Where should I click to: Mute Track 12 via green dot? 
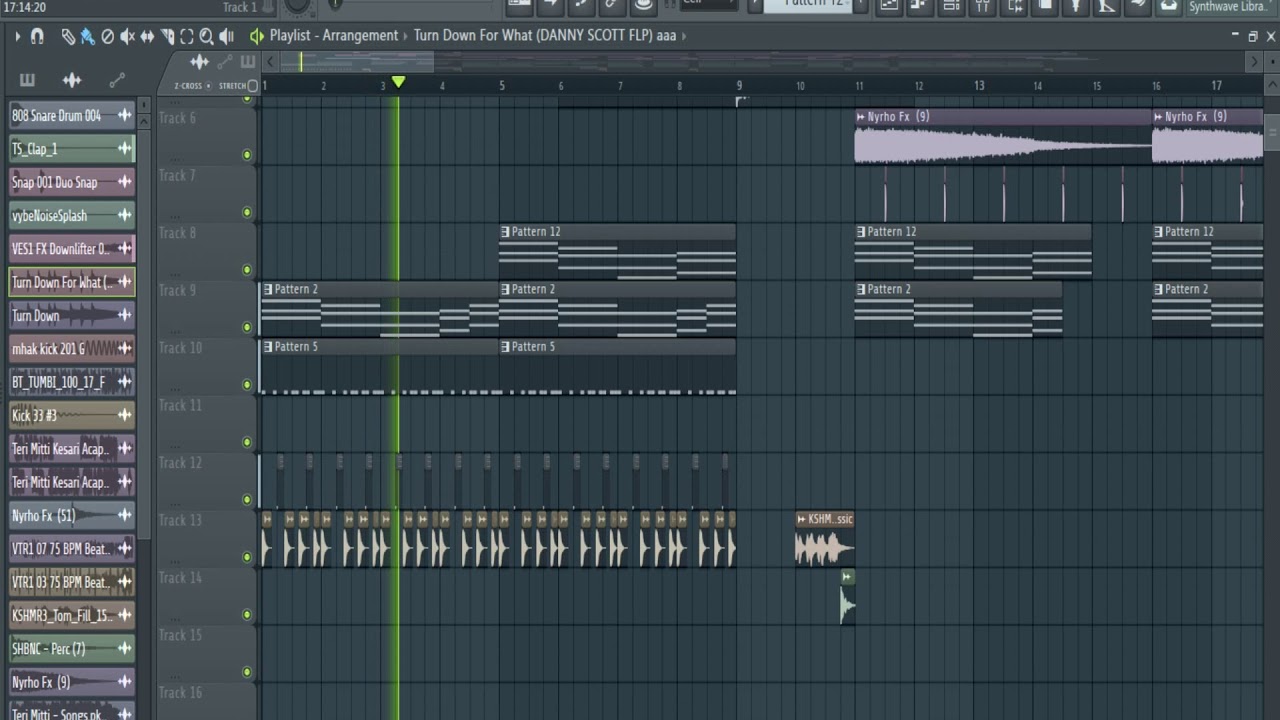pyautogui.click(x=247, y=500)
